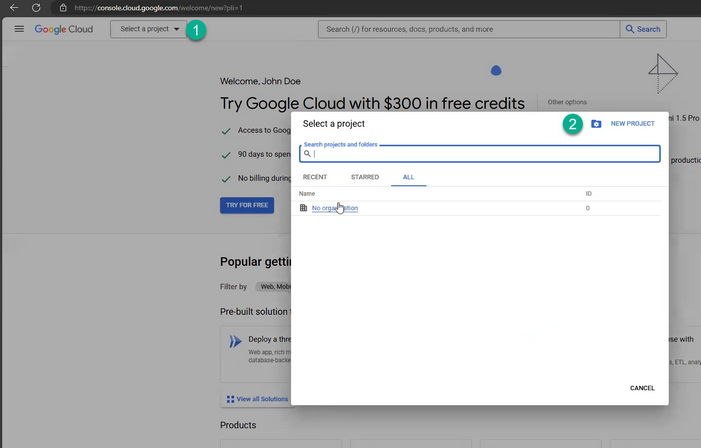Viewport: 701px width, 448px height.
Task: Click the Search button in header
Action: coord(643,29)
